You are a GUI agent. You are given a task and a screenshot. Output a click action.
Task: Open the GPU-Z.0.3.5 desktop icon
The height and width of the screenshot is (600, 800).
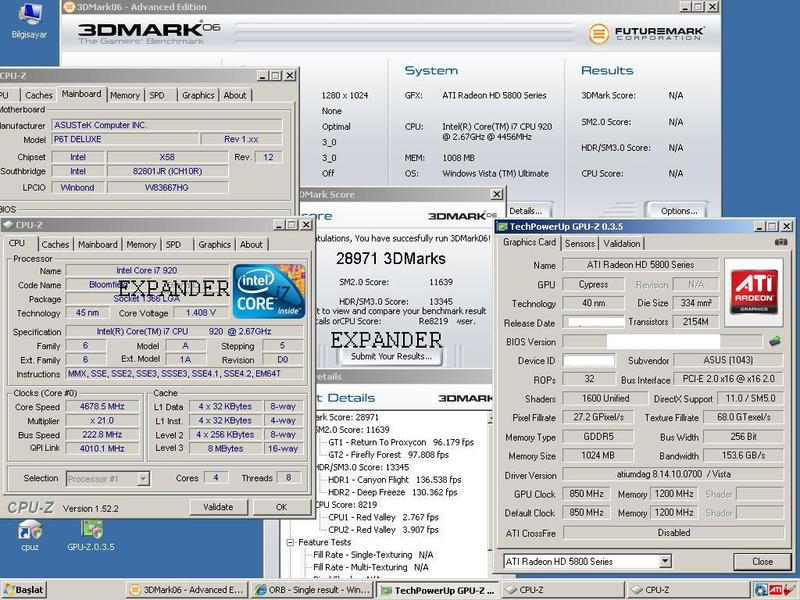click(91, 536)
